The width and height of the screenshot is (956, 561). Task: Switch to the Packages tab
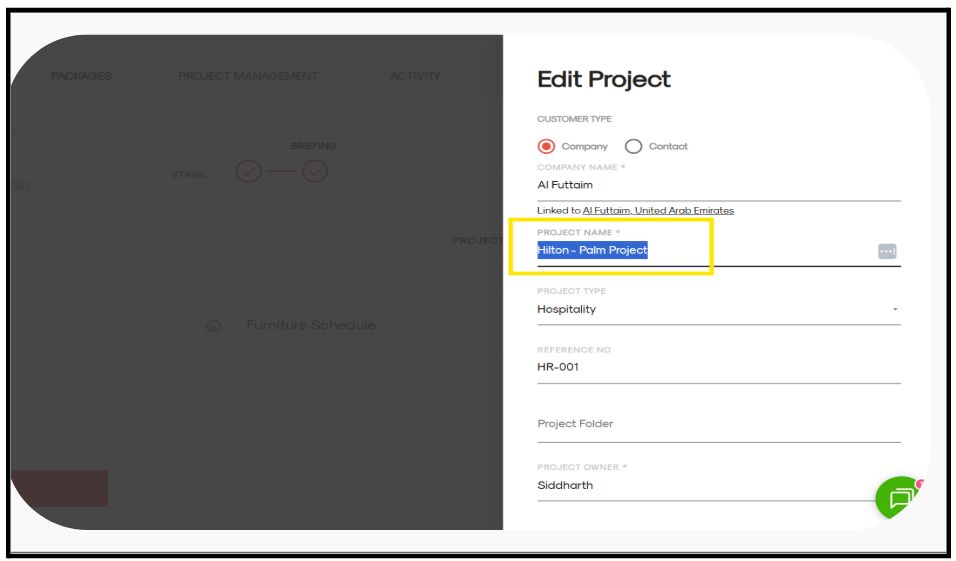click(x=81, y=76)
